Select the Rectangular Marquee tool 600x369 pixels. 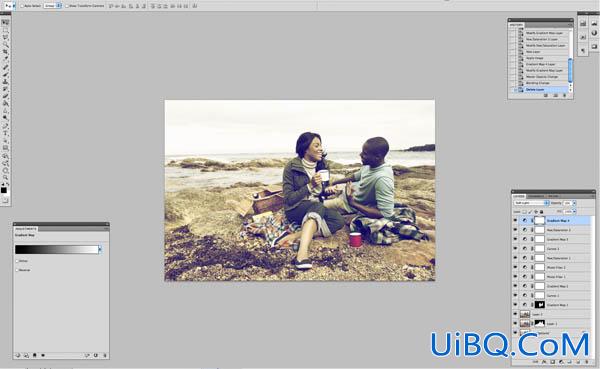[x=5, y=30]
